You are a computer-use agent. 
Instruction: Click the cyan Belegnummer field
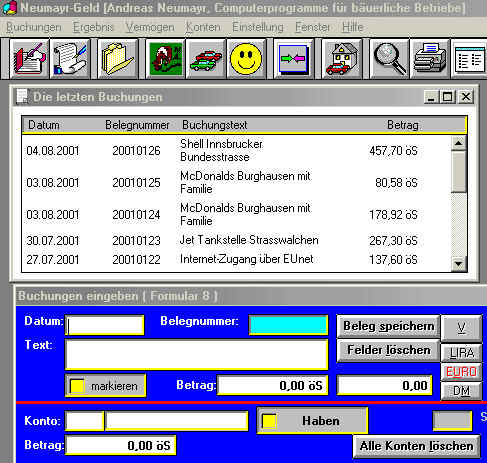click(288, 325)
